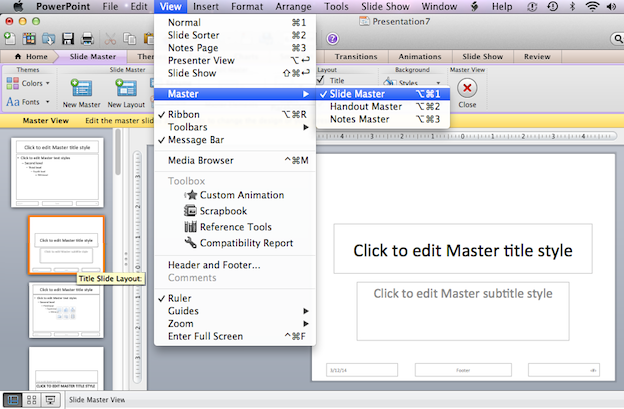Select Enter Full Screen option

pos(205,336)
